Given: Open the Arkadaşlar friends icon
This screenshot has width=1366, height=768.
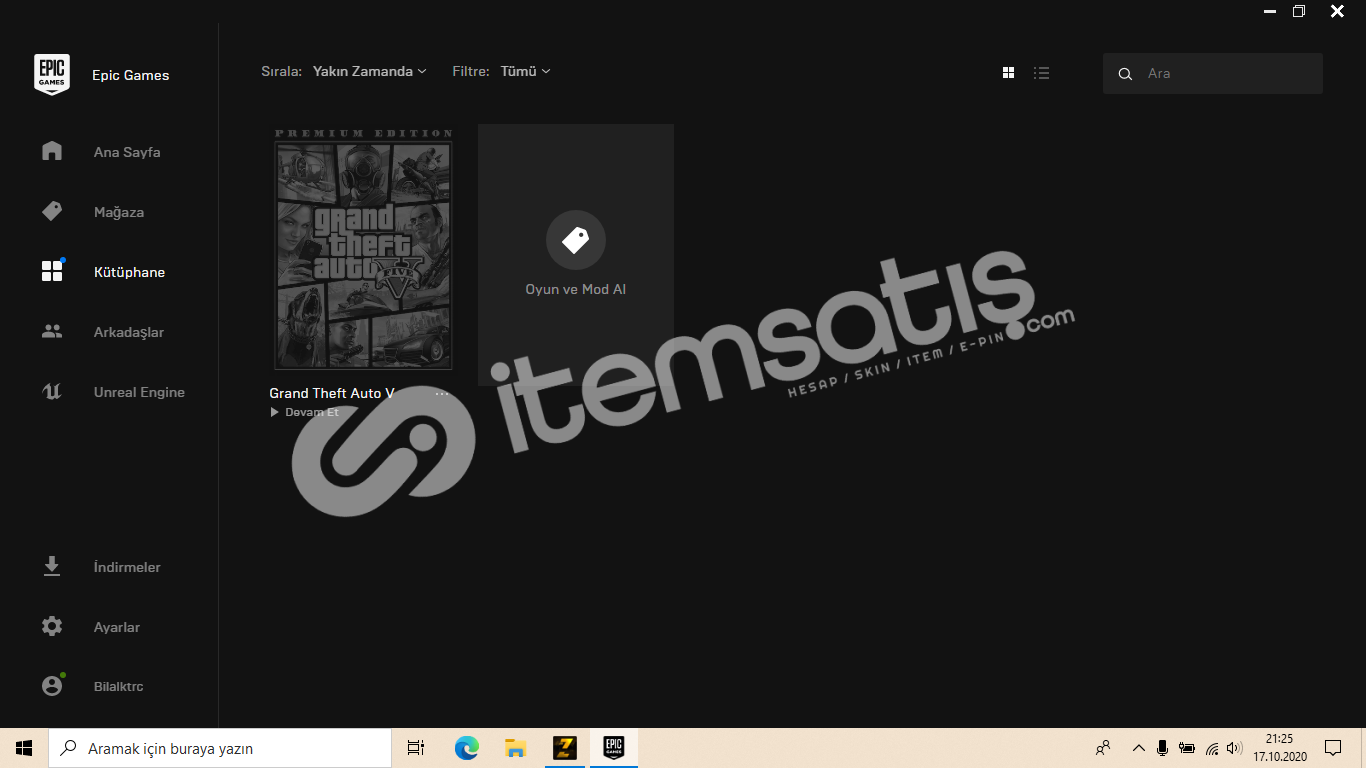Looking at the screenshot, I should tap(52, 331).
